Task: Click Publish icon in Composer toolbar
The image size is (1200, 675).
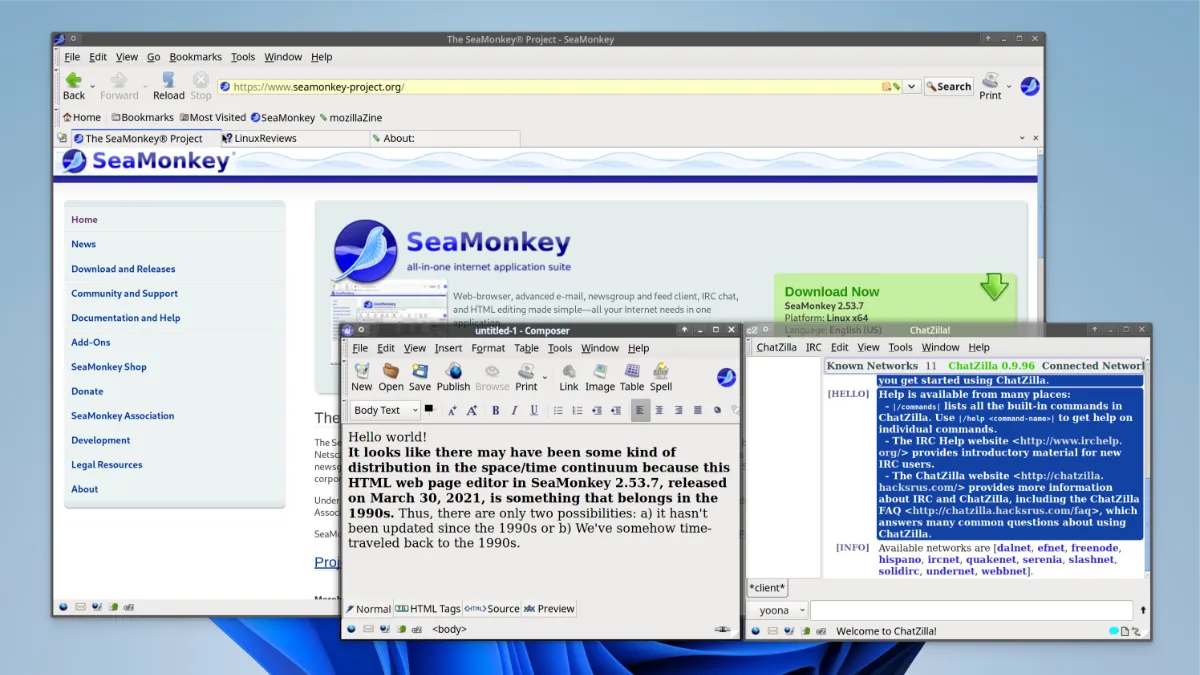Action: click(x=453, y=376)
